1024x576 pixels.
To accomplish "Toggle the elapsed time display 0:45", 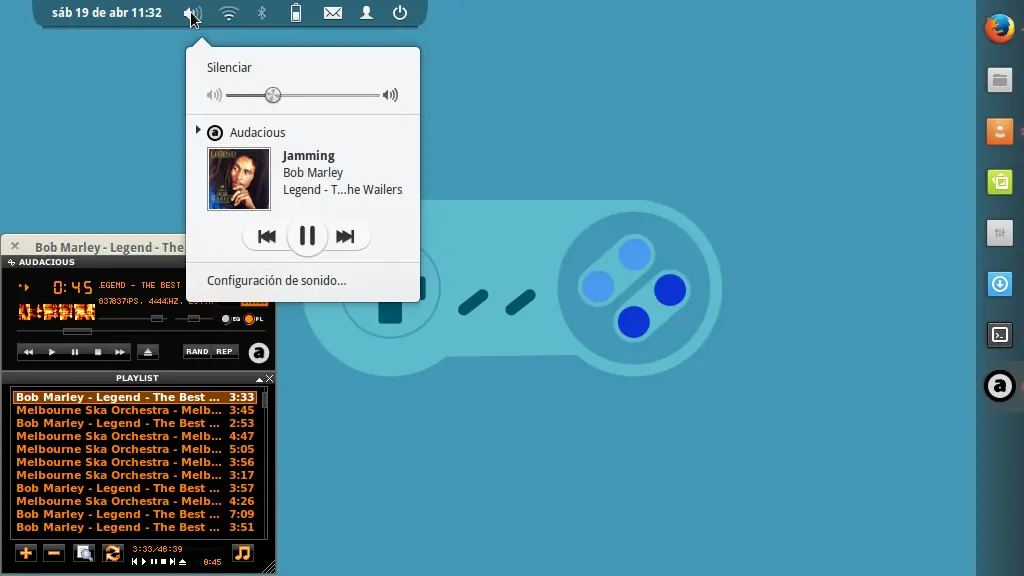I will click(72, 287).
